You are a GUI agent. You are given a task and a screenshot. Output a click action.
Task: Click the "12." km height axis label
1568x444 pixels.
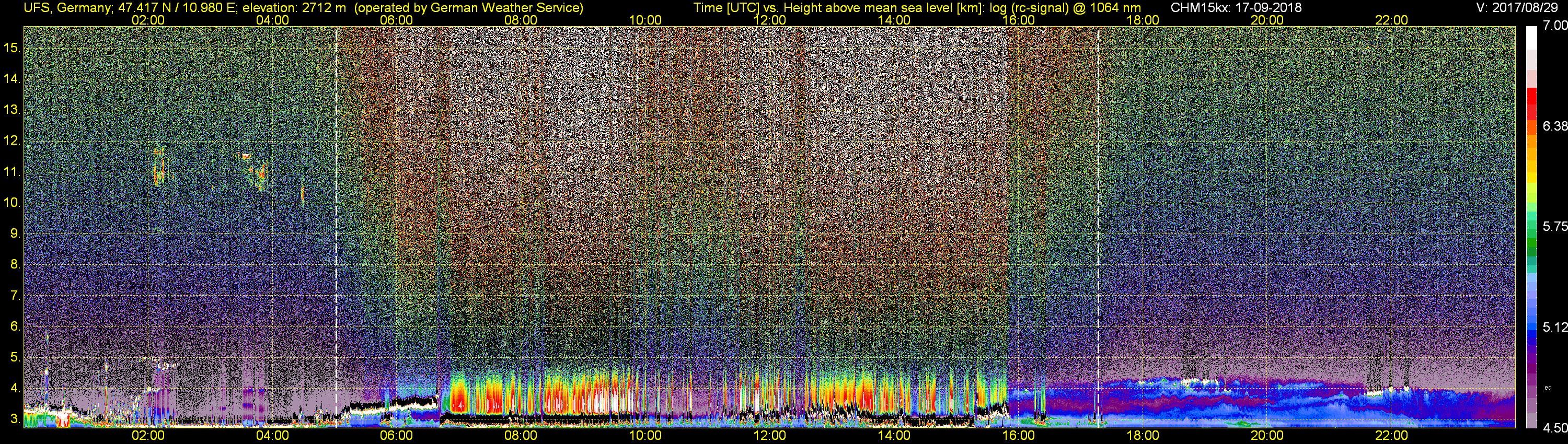(12, 141)
